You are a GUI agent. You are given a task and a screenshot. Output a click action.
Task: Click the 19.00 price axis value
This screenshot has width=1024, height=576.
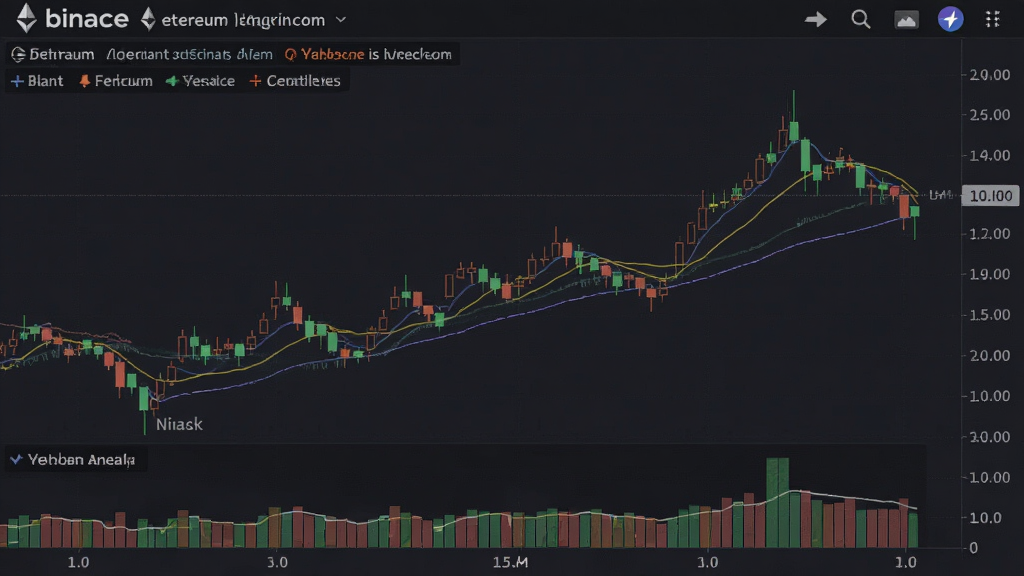click(x=990, y=274)
